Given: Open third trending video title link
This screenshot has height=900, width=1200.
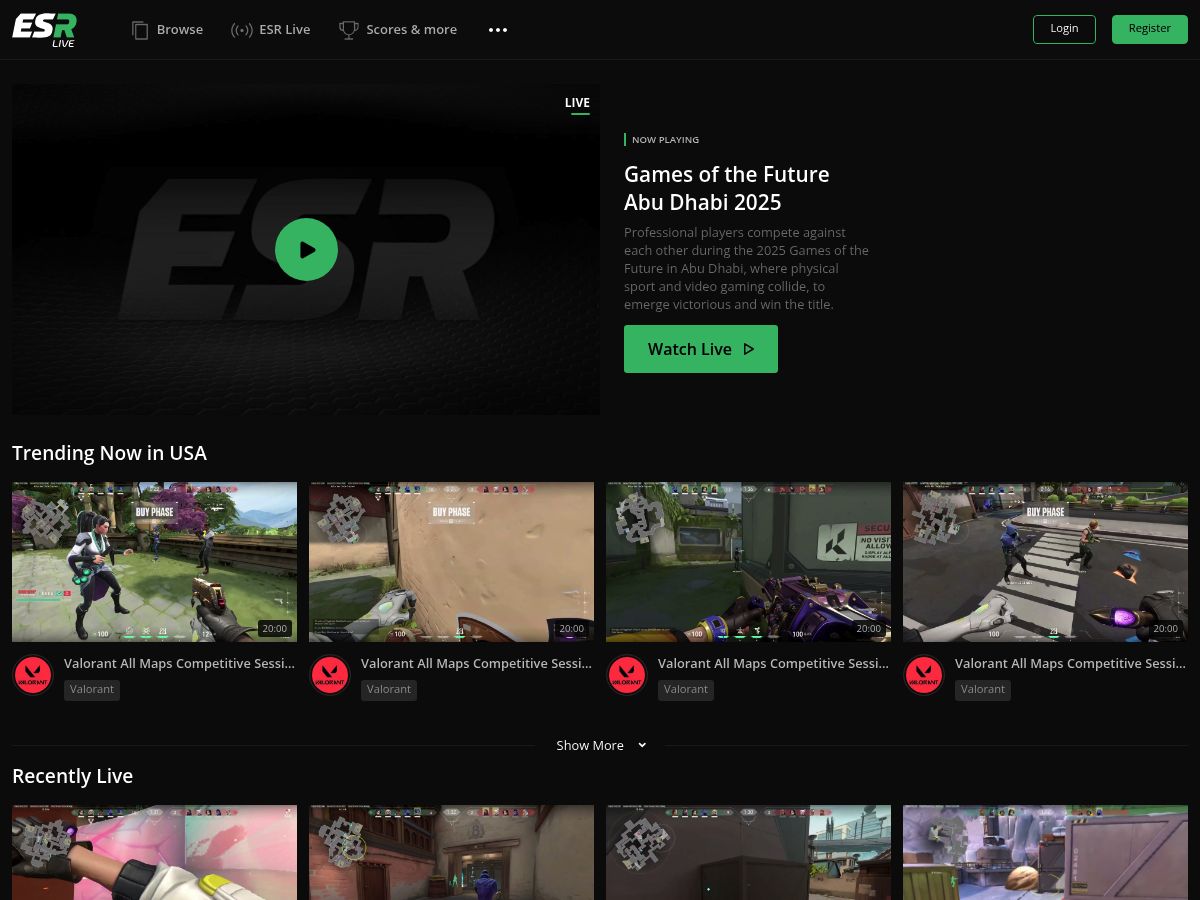Looking at the screenshot, I should pos(773,663).
